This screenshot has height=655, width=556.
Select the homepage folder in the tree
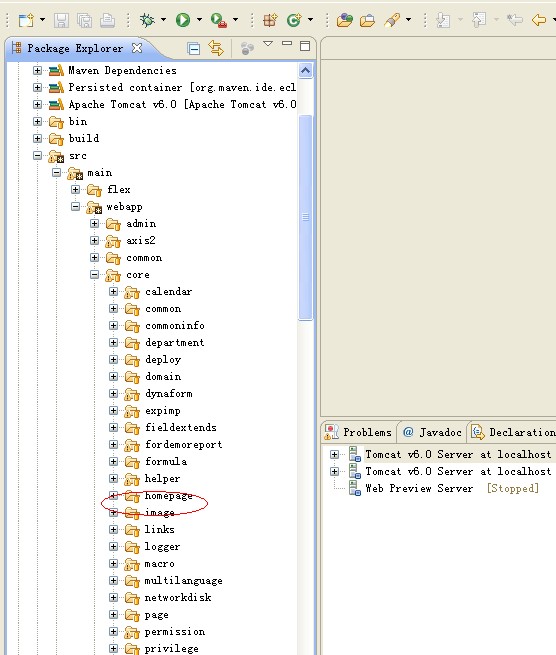[x=169, y=495]
